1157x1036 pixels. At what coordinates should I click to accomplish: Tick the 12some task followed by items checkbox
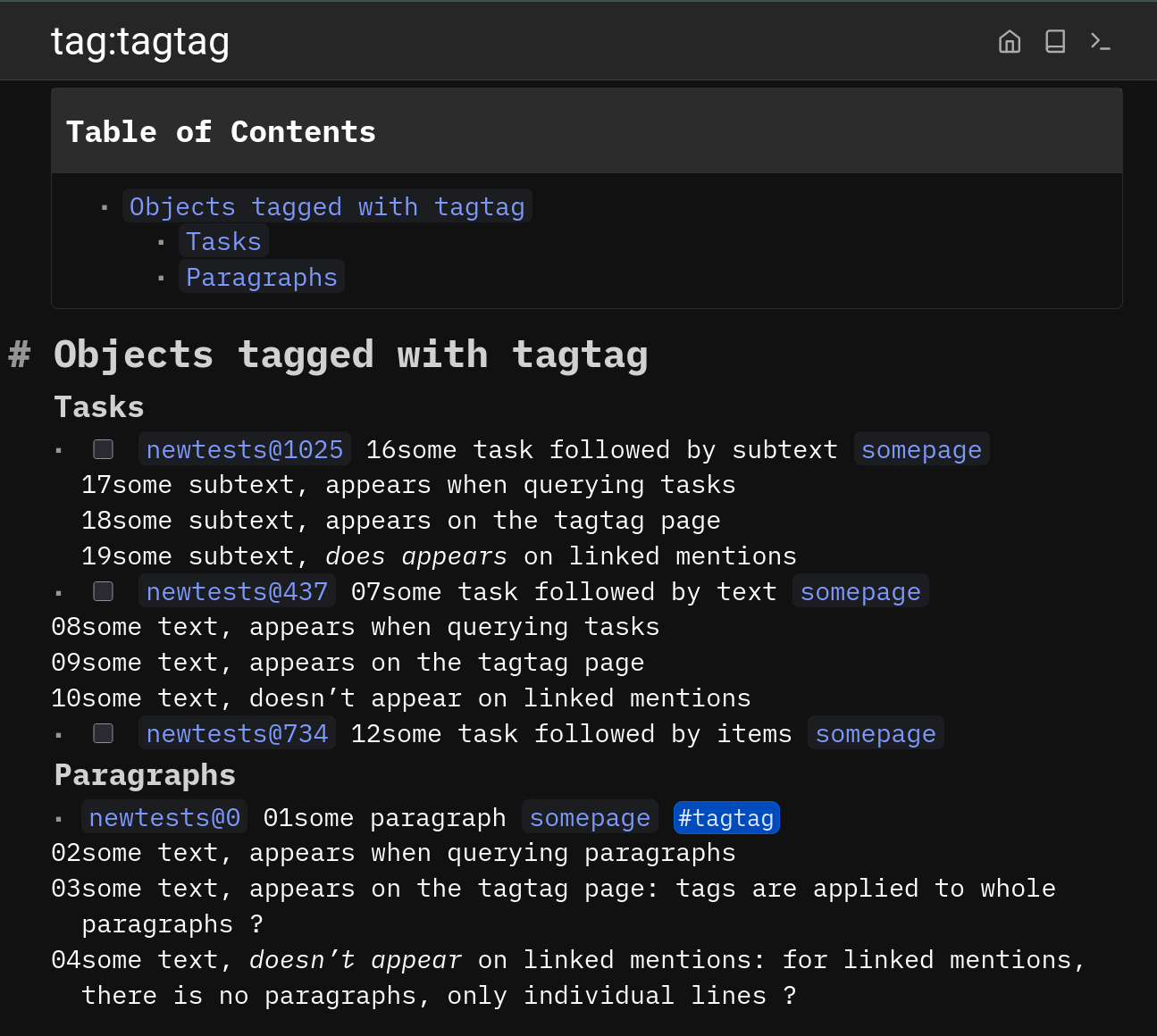coord(104,733)
